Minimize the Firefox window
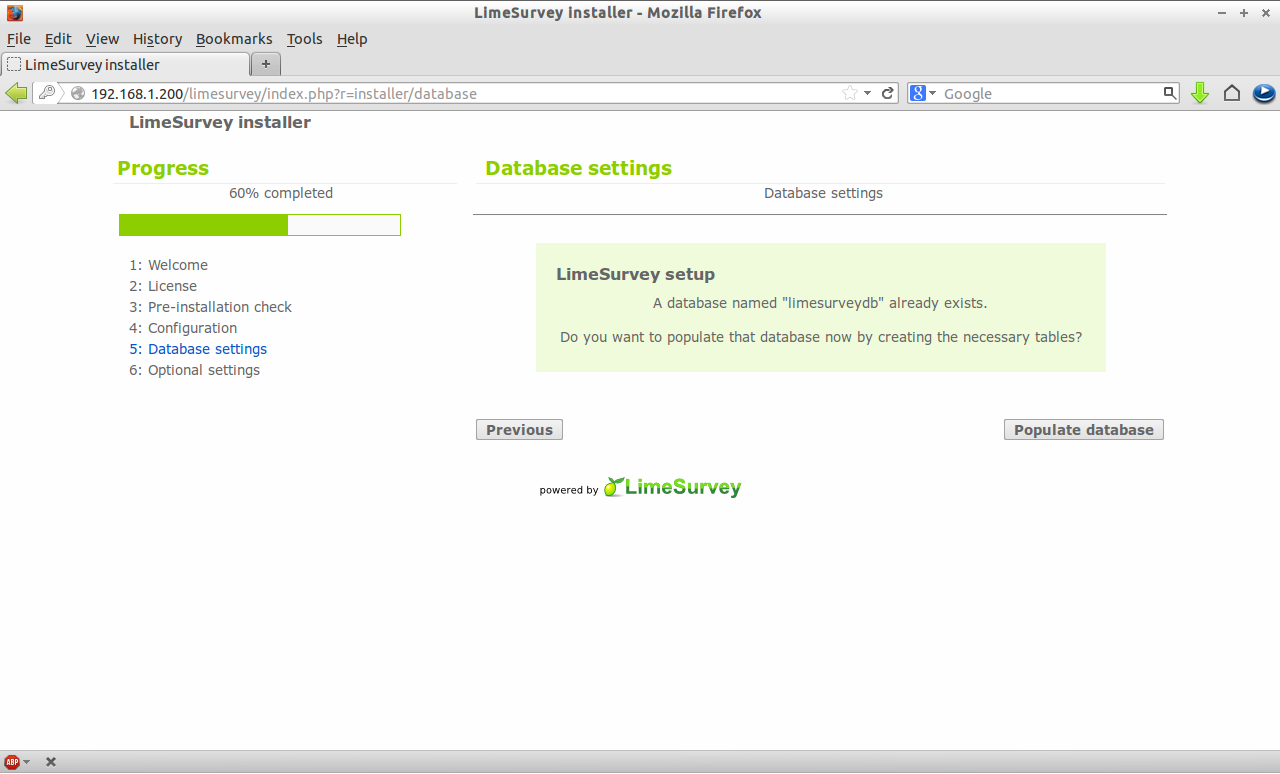Viewport: 1280px width, 774px height. 1224,13
